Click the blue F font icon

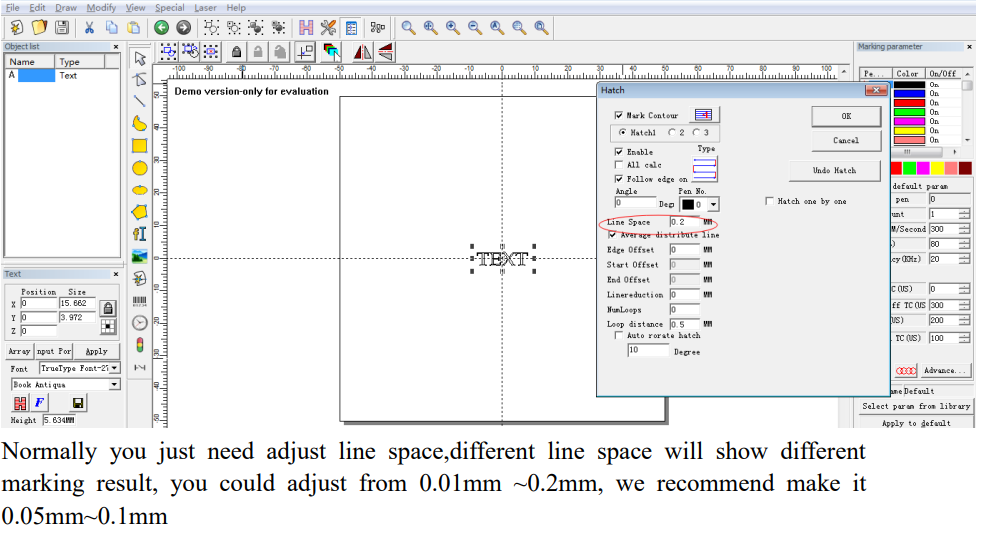tap(39, 403)
